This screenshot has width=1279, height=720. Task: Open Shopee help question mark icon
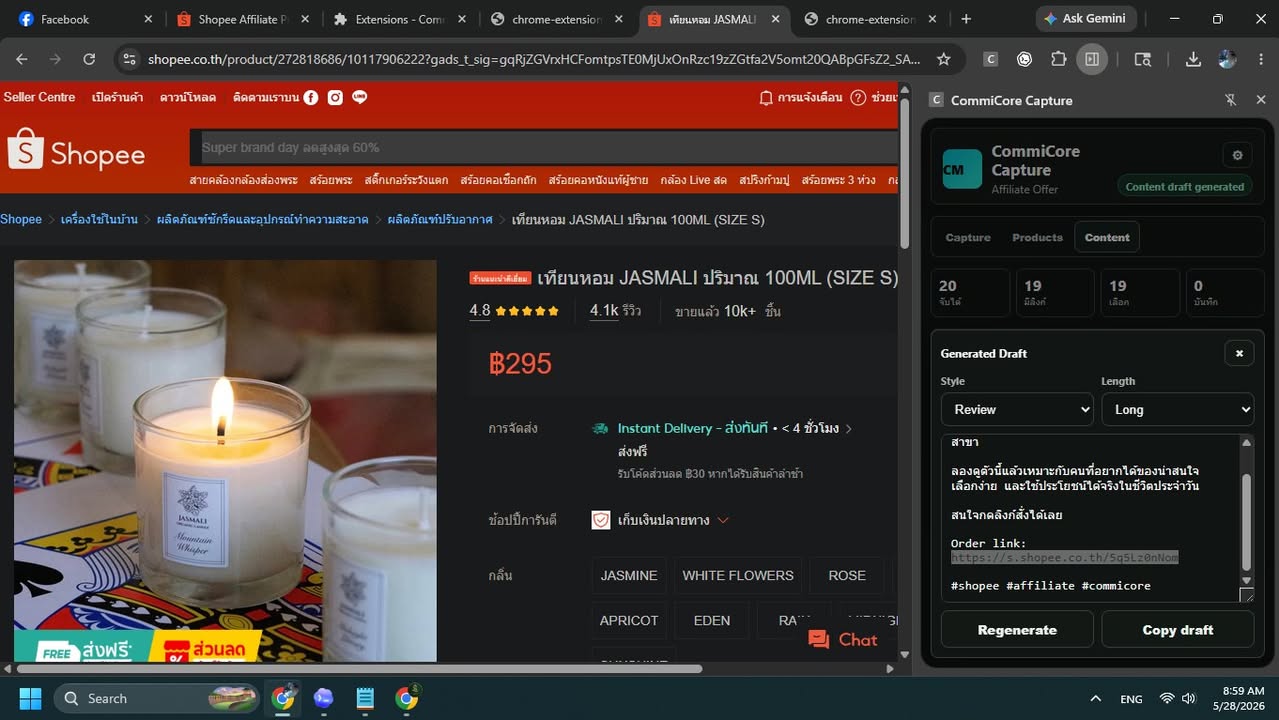point(858,98)
